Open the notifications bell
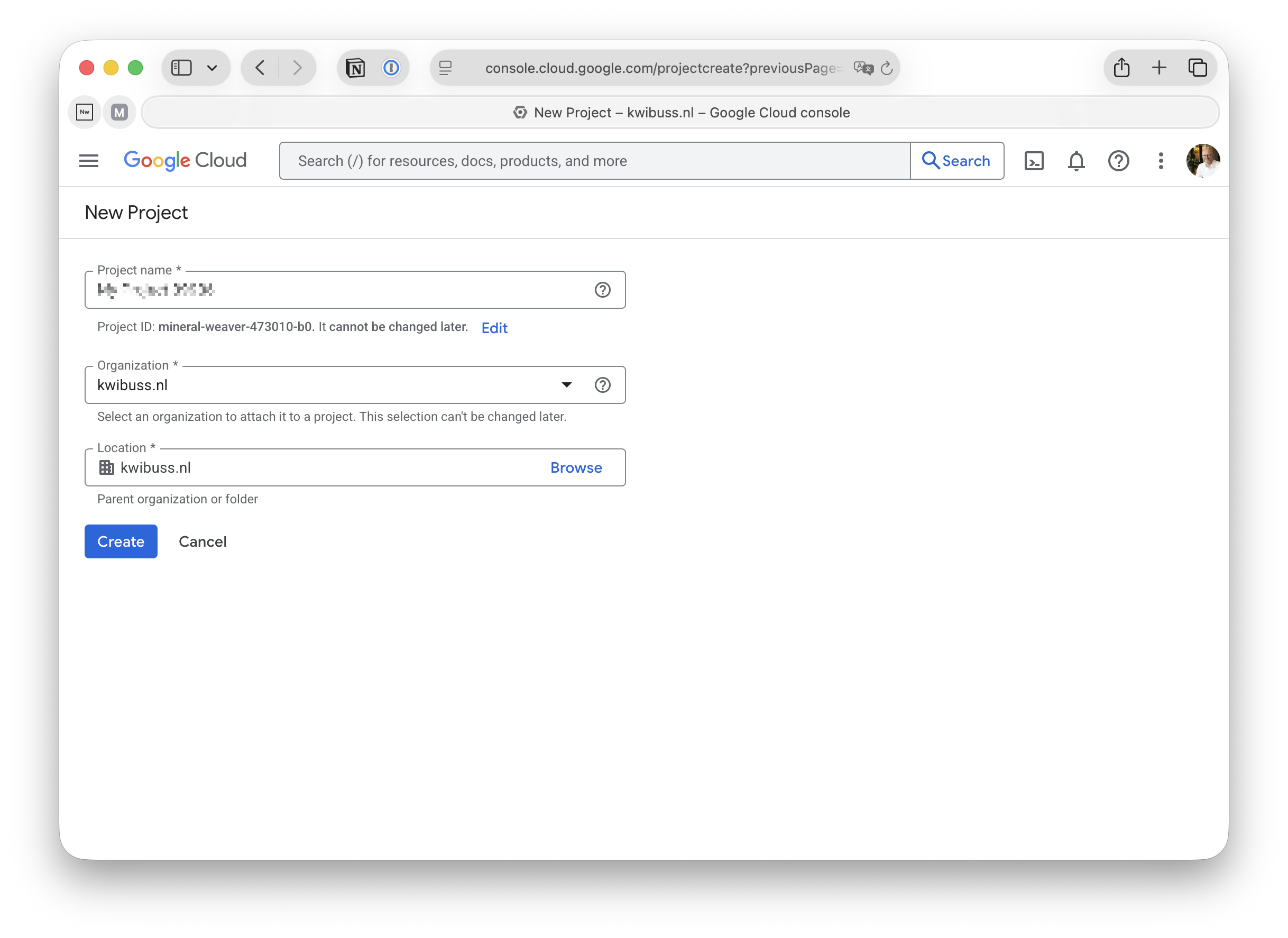1288x938 pixels. click(x=1075, y=161)
